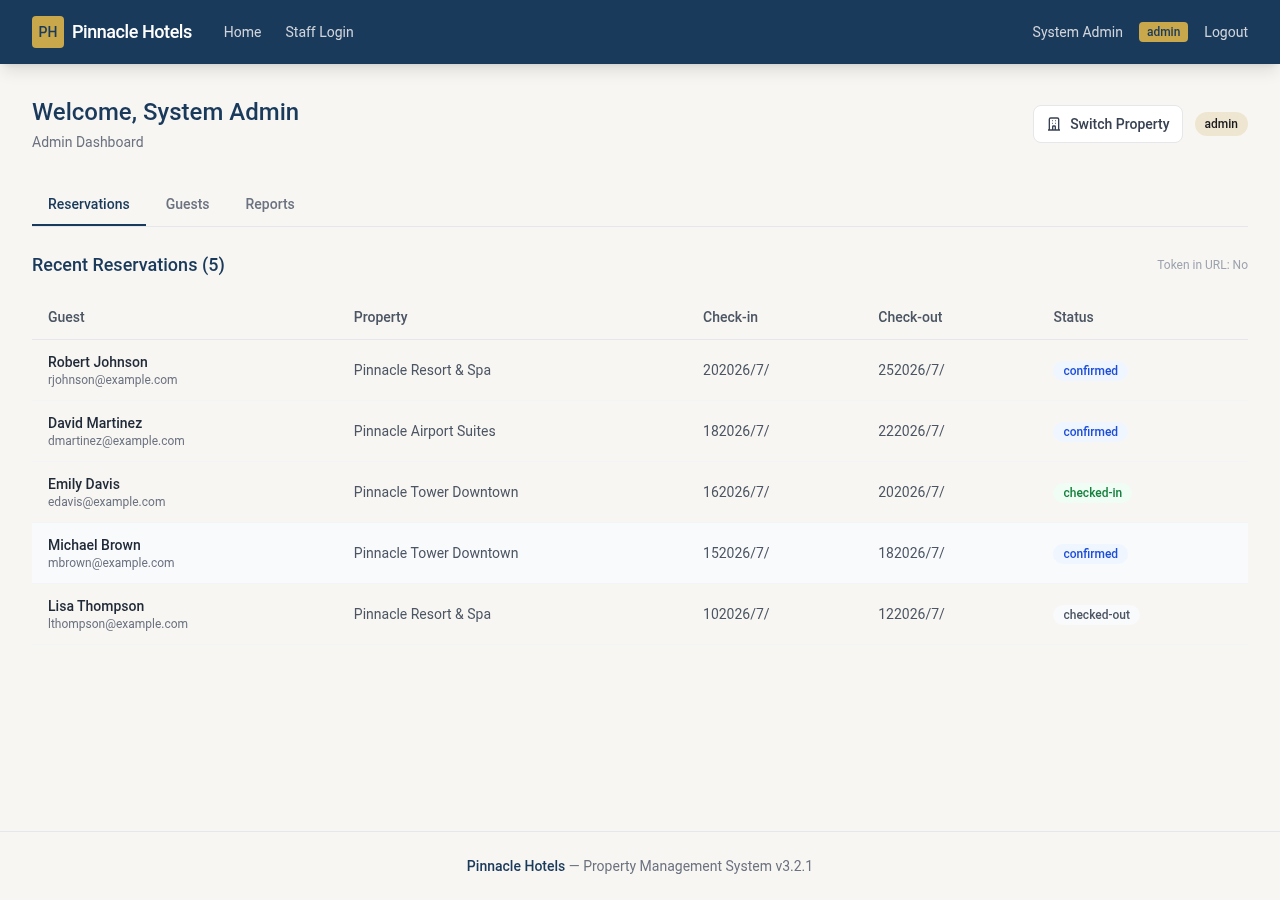Open the Pinnacle Hotels brand link
The image size is (1280, 900).
click(x=112, y=32)
